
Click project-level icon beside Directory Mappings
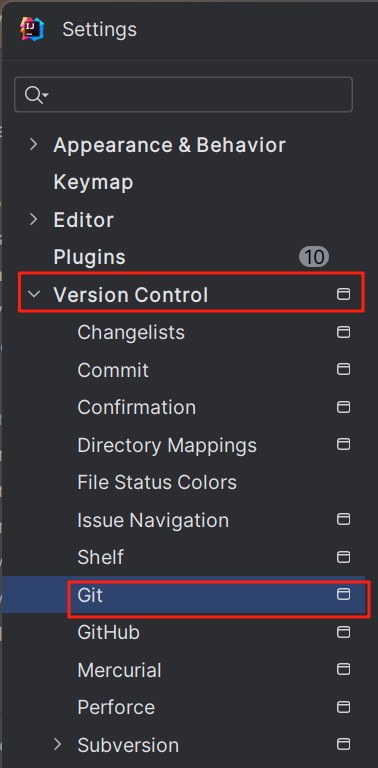coord(344,444)
